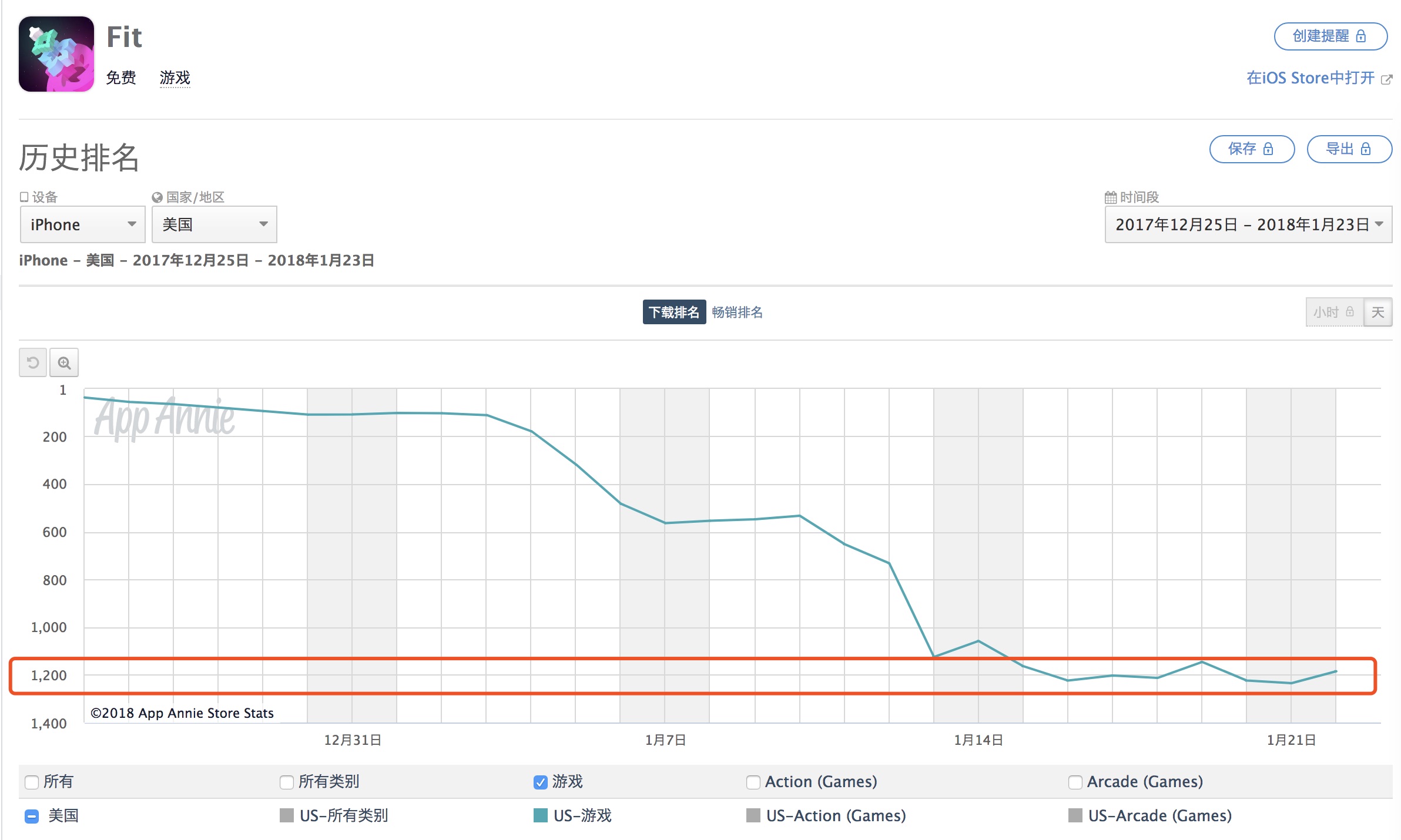Open the 美国 country dropdown
The width and height of the screenshot is (1401, 840).
pyautogui.click(x=214, y=224)
